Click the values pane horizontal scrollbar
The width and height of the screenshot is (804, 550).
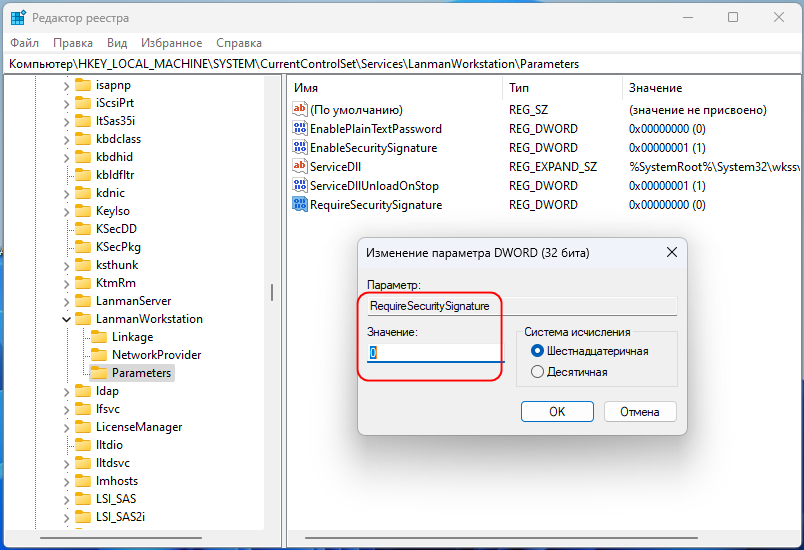[x=501, y=538]
